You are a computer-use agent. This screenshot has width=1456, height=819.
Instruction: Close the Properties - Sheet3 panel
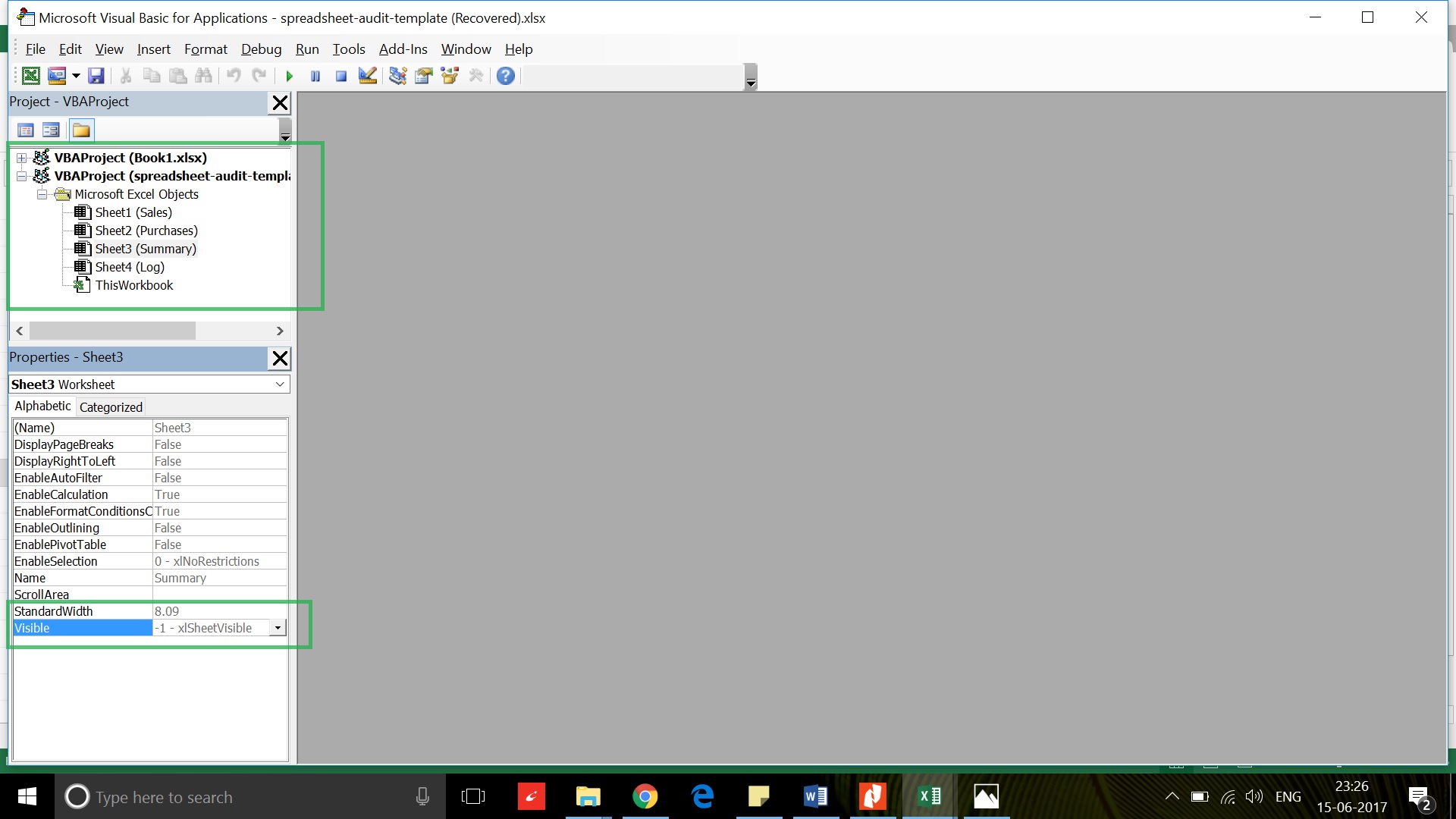tap(280, 358)
